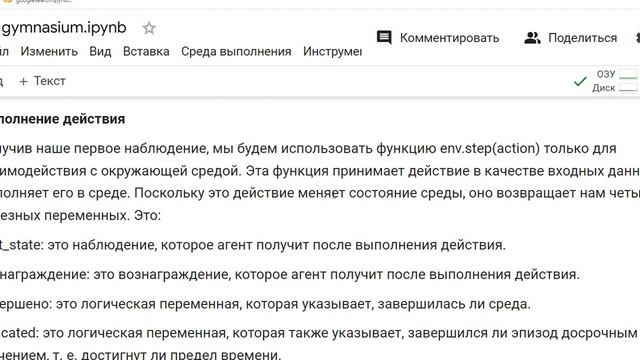Click the gymnasium.ipynb notebook title
The image size is (640, 360).
64,28
